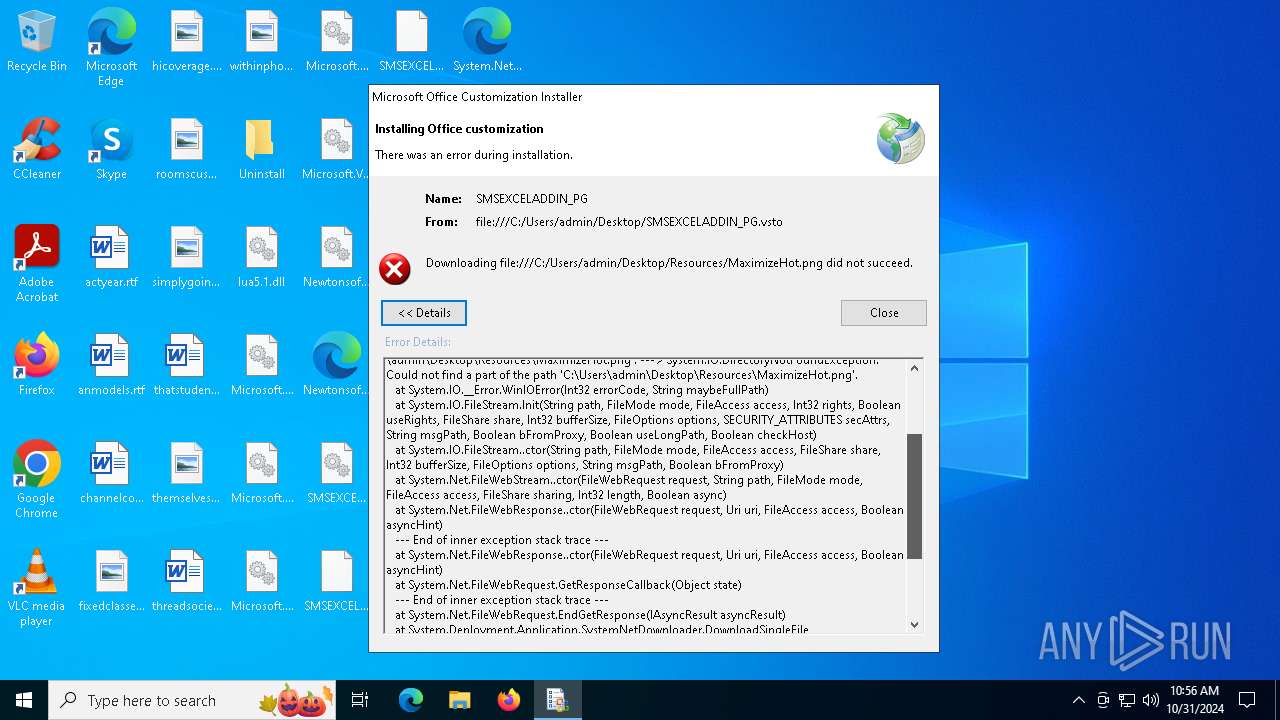Select the anmodels.rtf document

[111, 366]
